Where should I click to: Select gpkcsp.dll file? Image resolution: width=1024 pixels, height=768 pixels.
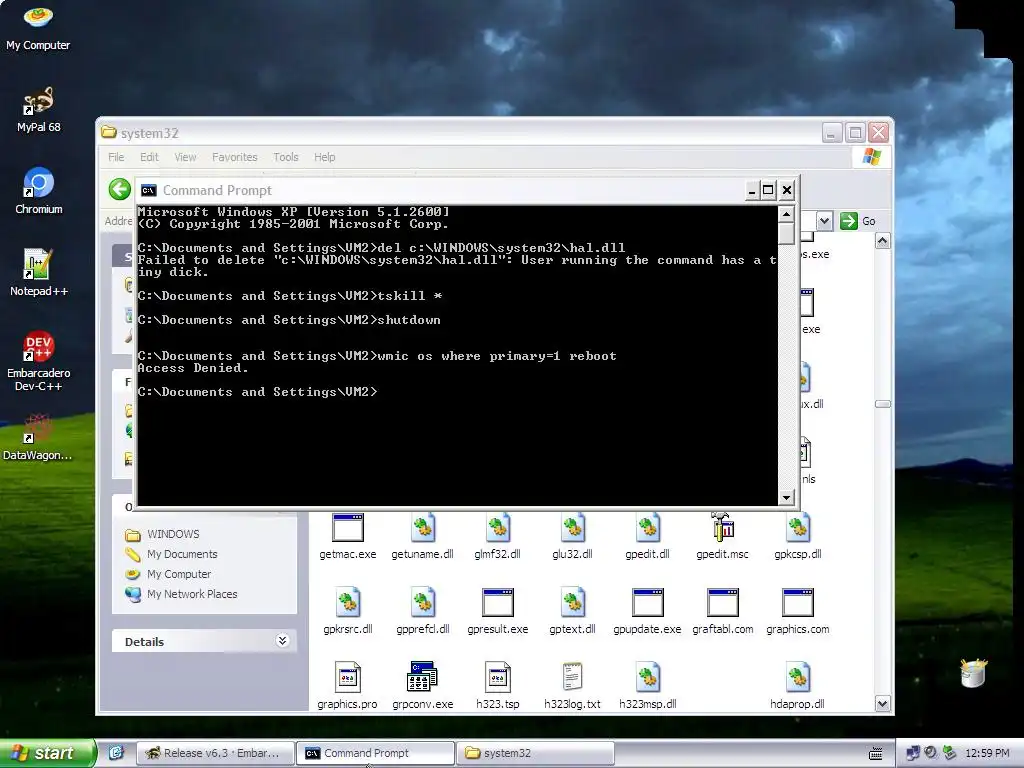pyautogui.click(x=798, y=537)
